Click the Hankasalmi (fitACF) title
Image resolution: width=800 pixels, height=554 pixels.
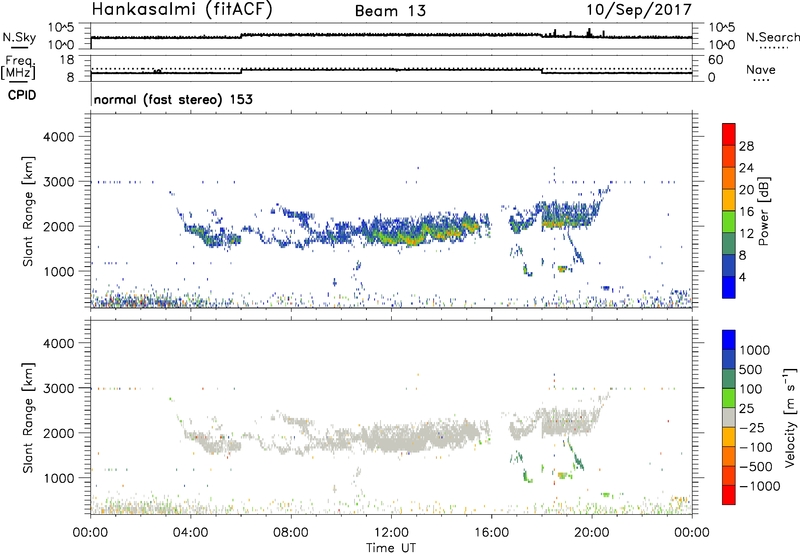(182, 10)
